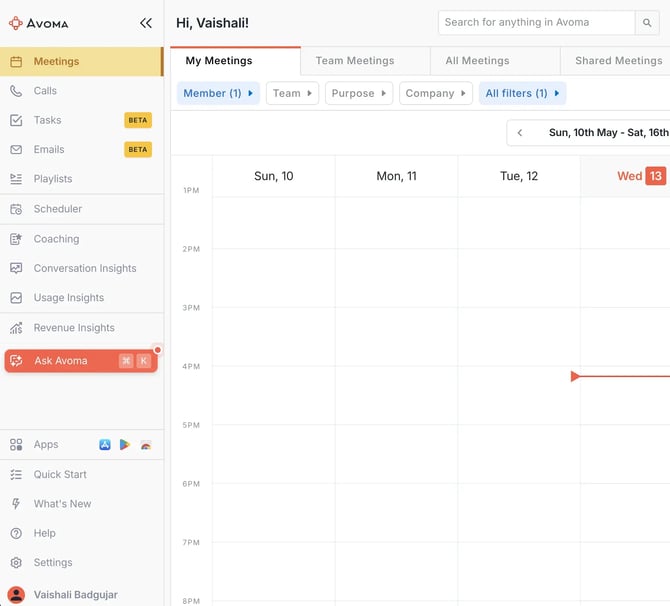Click the Ask Avoma button
This screenshot has width=670, height=606.
pyautogui.click(x=81, y=361)
